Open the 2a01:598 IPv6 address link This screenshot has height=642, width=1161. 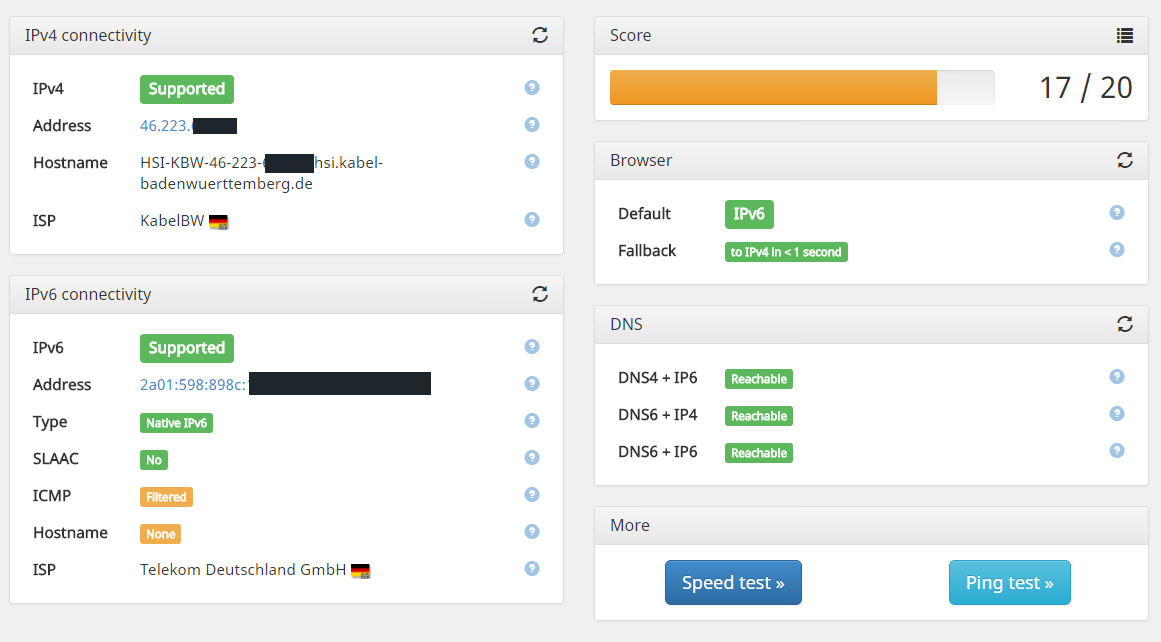coord(193,385)
